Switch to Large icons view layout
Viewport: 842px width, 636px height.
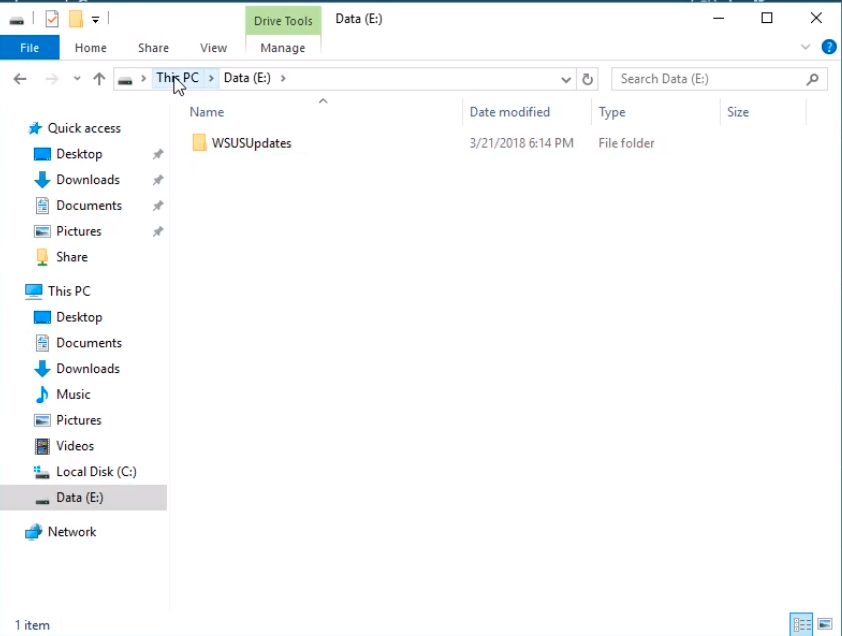point(825,625)
